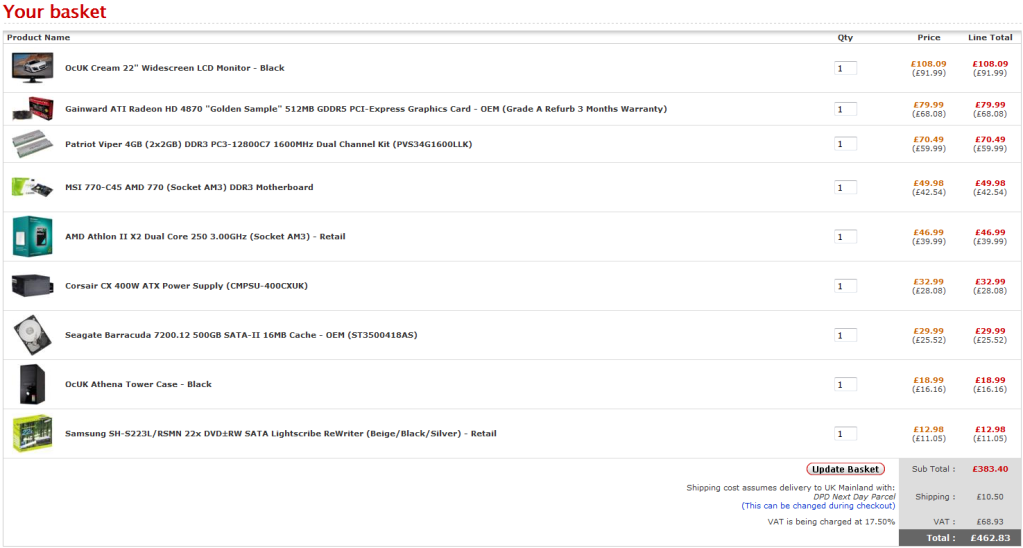This screenshot has height=548, width=1023.
Task: Open the OcUK Cream 22" monitor thumbnail
Action: click(x=33, y=68)
